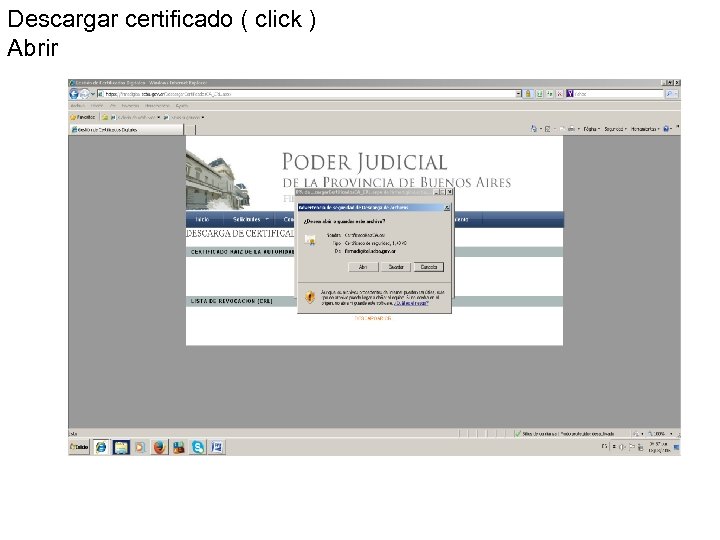Screen dimensions: 720x540
Task: Click the Home icon in the command bar
Action: pos(534,129)
